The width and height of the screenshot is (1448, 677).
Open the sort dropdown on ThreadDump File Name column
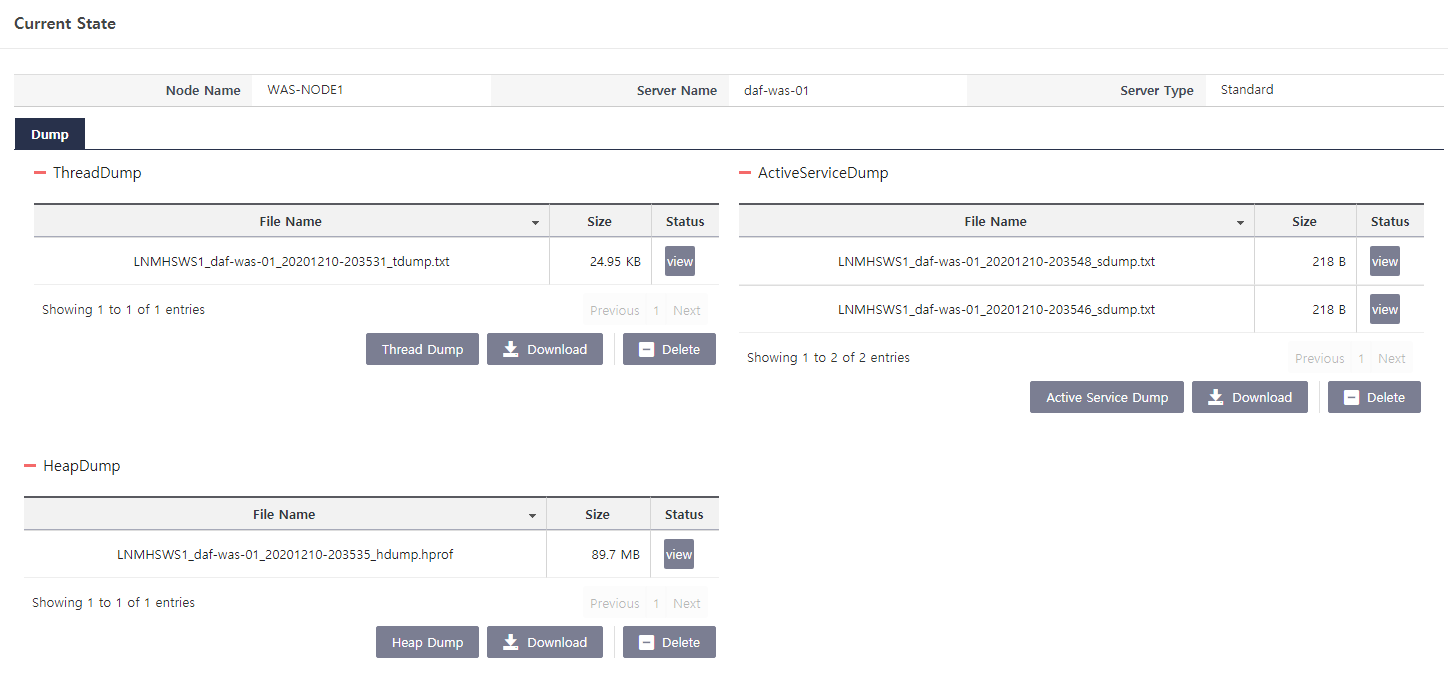click(535, 221)
